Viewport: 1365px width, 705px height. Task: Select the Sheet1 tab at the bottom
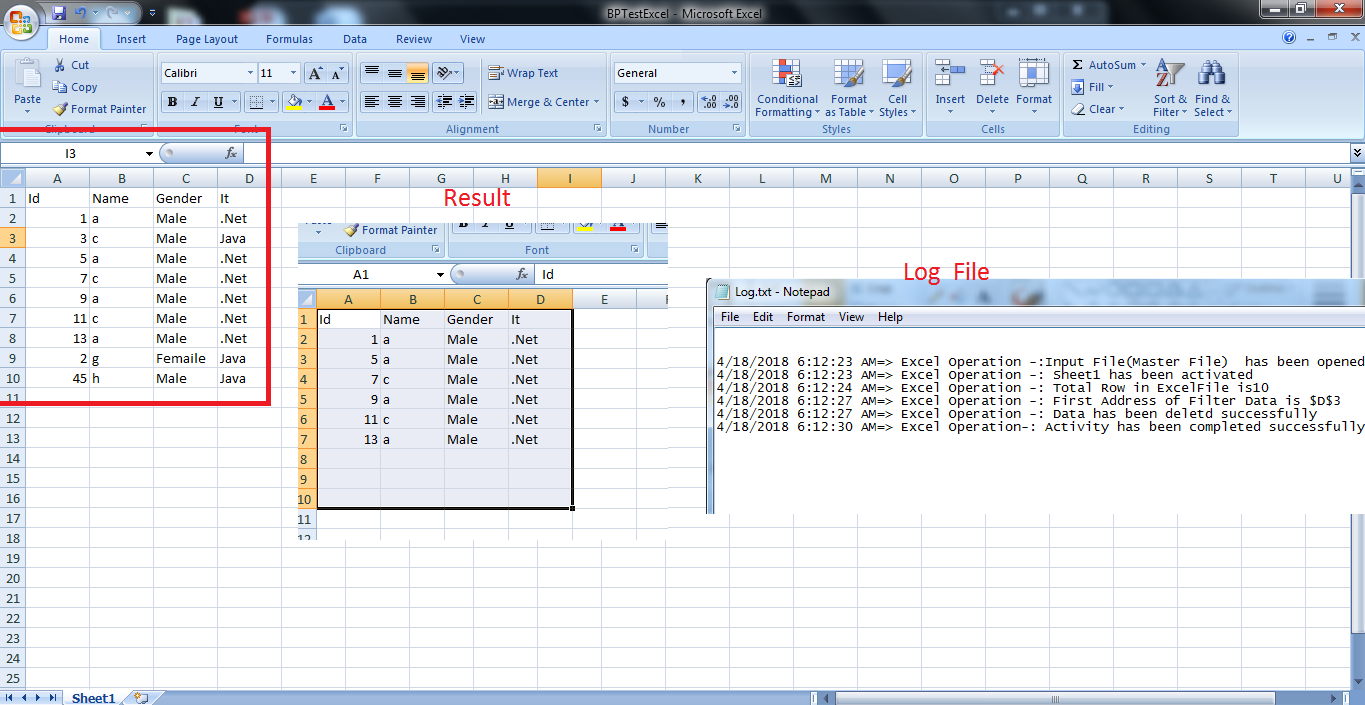(92, 698)
